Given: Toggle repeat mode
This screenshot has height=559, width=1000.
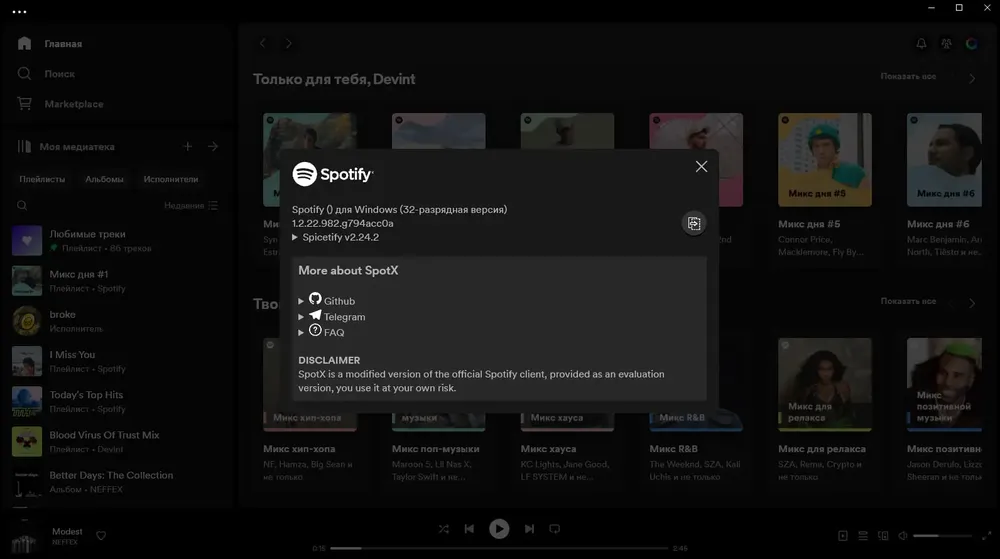Looking at the screenshot, I should pyautogui.click(x=555, y=528).
